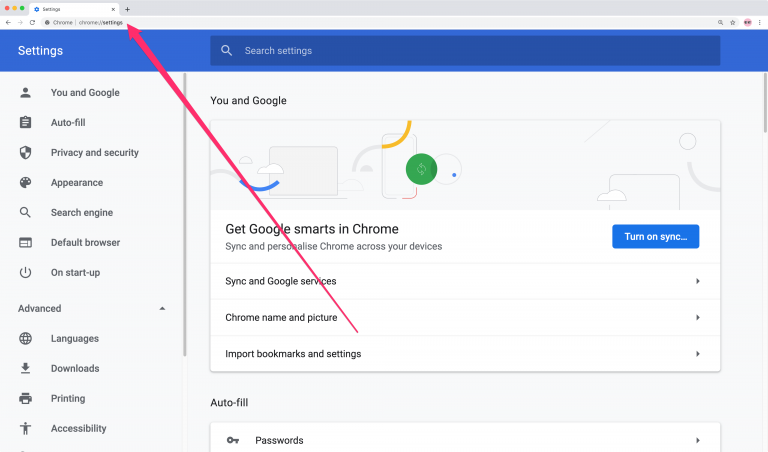Open On start-up settings

pos(75,272)
